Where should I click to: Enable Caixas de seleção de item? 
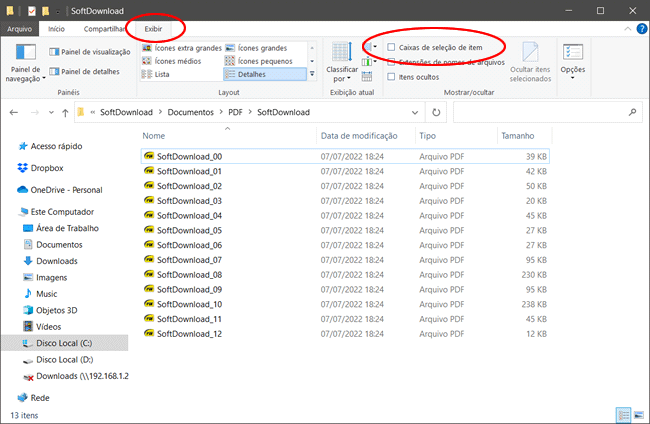click(x=391, y=47)
